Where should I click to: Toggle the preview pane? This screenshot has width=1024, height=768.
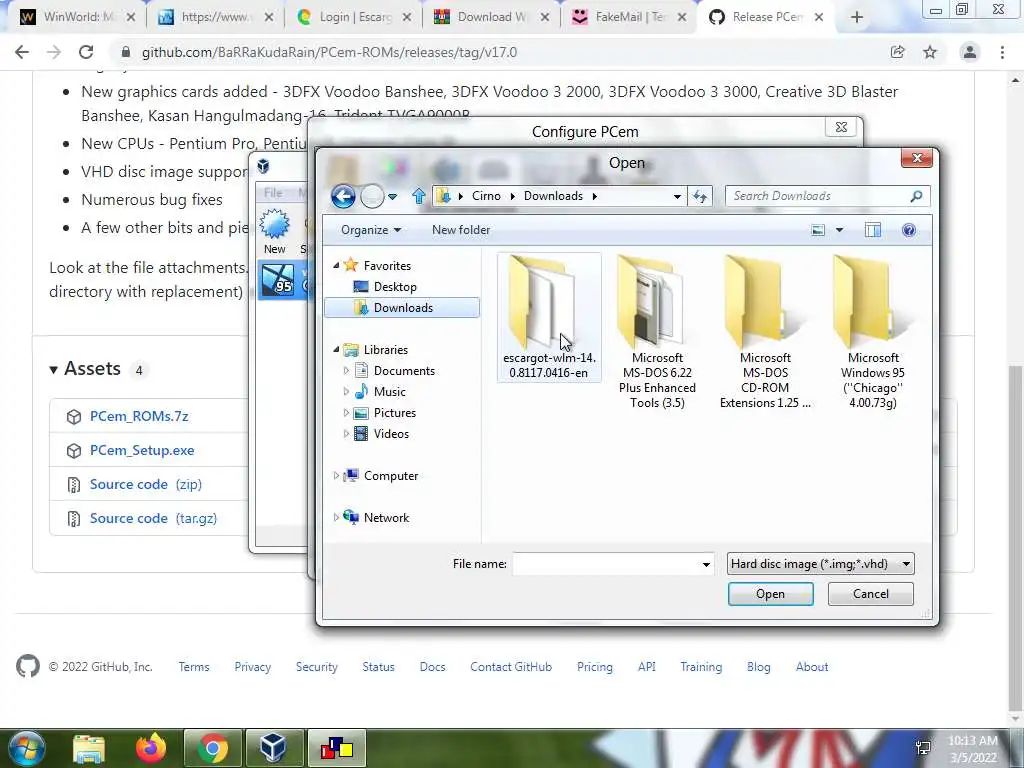[x=872, y=230]
